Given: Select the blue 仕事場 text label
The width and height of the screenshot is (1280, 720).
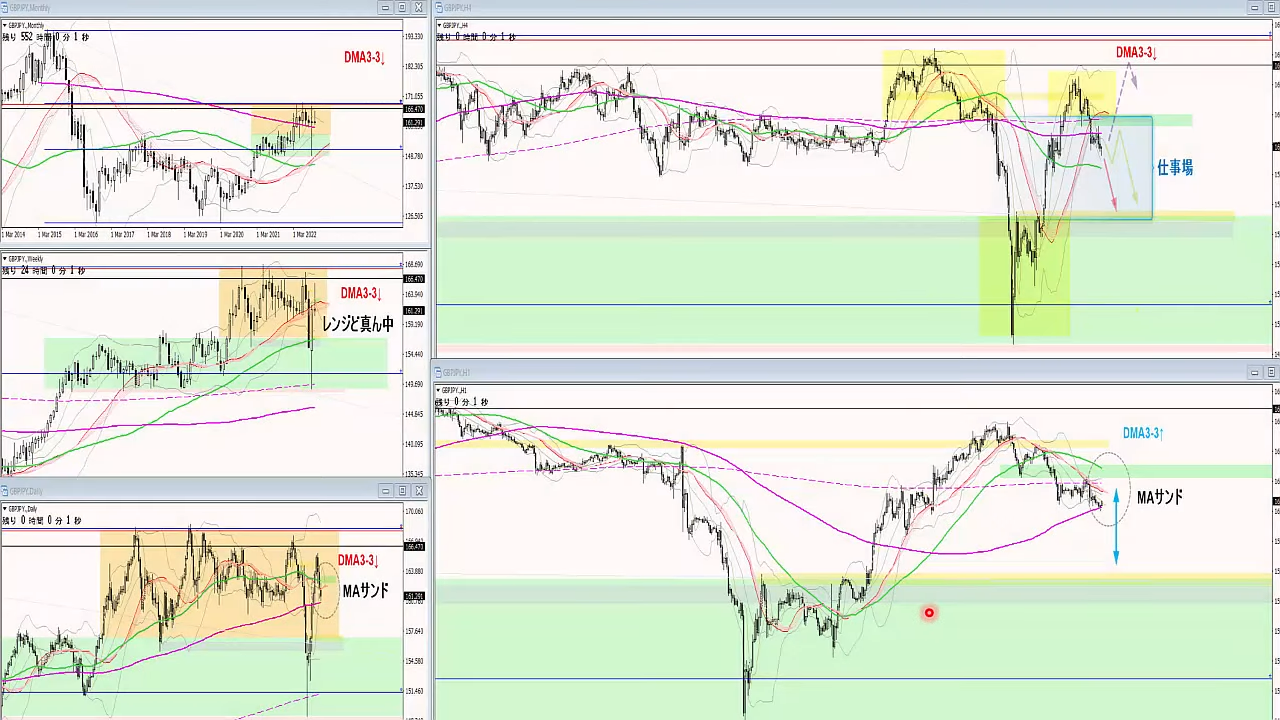Looking at the screenshot, I should pos(1174,168).
